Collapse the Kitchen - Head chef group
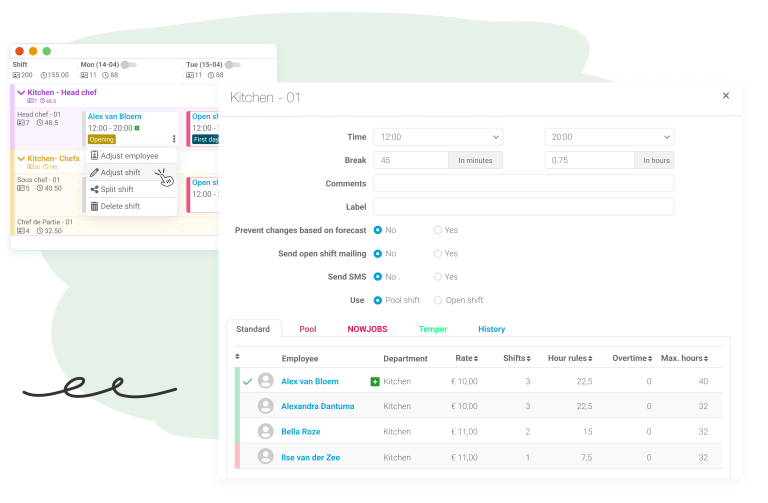Screen dimensions: 768x503 click(x=21, y=93)
